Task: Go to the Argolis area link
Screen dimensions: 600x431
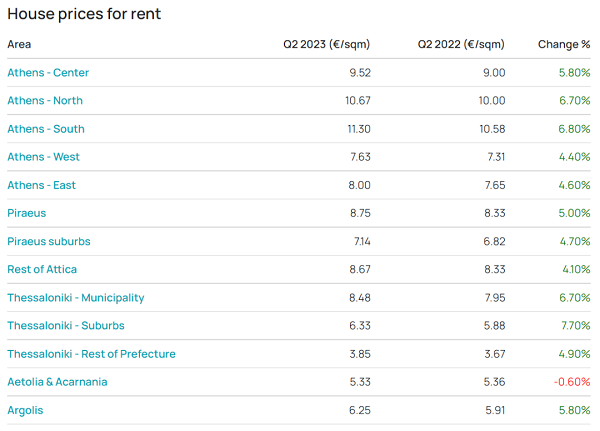Action: pyautogui.click(x=25, y=410)
